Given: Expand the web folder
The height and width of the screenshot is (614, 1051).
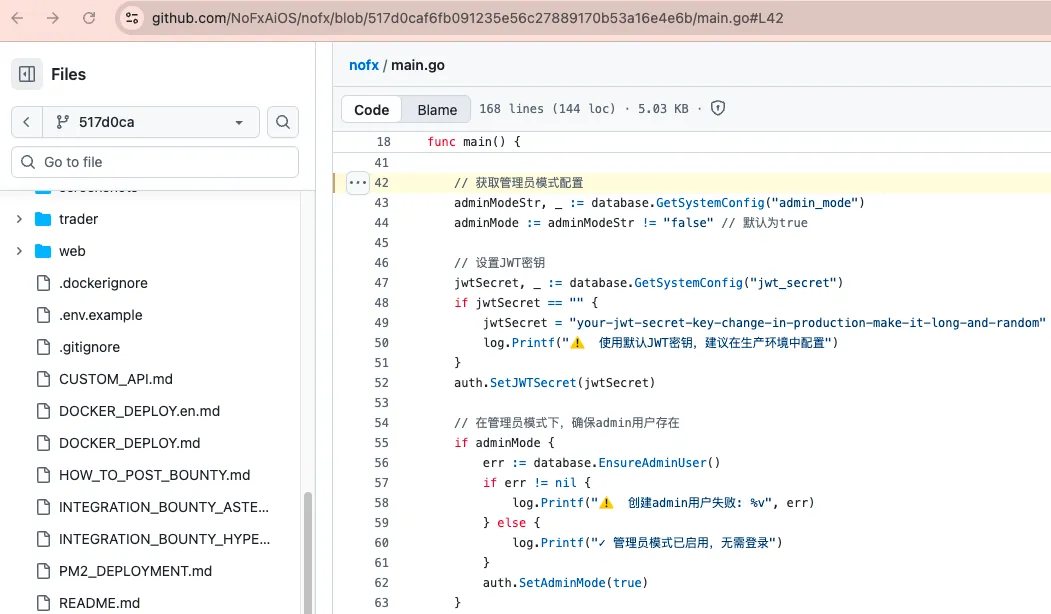Looking at the screenshot, I should coord(19,251).
